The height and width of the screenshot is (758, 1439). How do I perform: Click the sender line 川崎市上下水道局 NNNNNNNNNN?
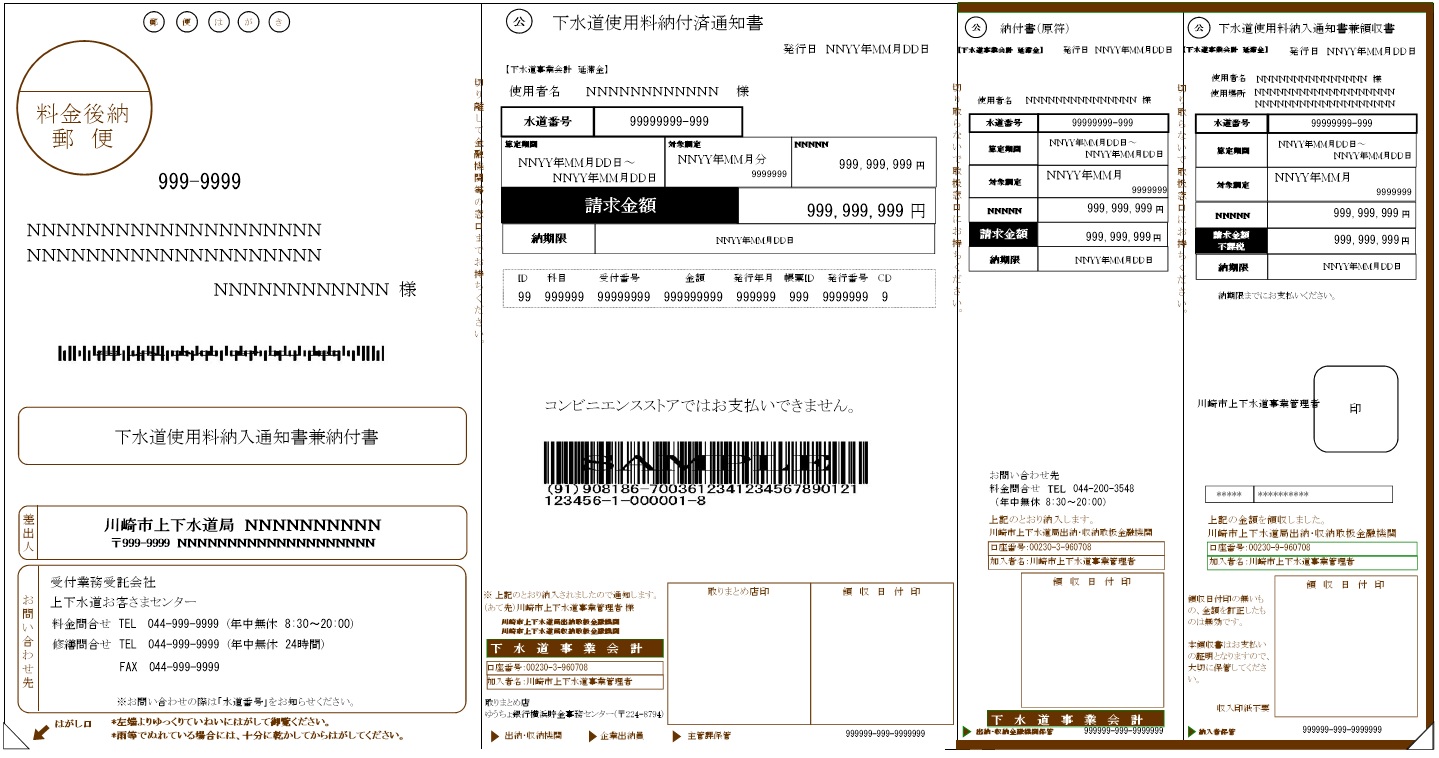[x=243, y=525]
